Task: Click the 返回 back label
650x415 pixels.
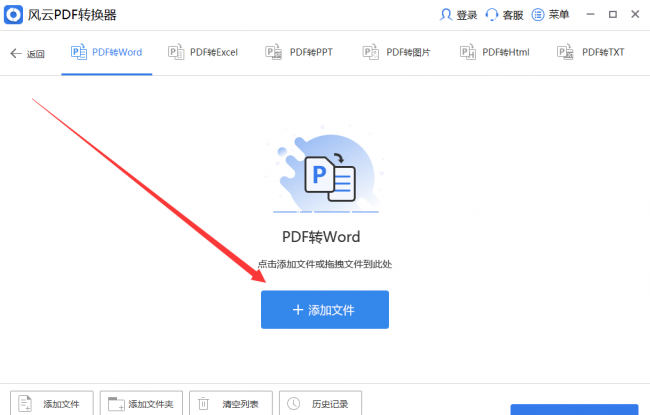Action: coord(36,54)
